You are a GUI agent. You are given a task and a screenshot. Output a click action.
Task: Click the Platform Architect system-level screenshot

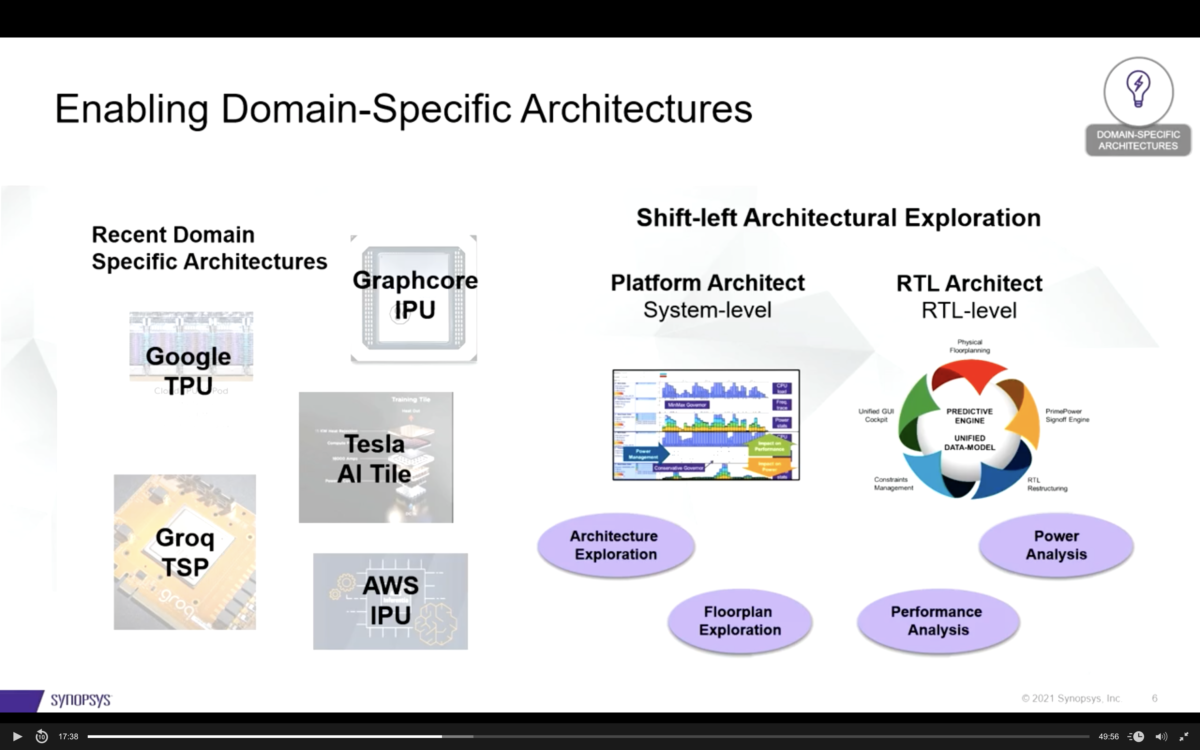[705, 425]
